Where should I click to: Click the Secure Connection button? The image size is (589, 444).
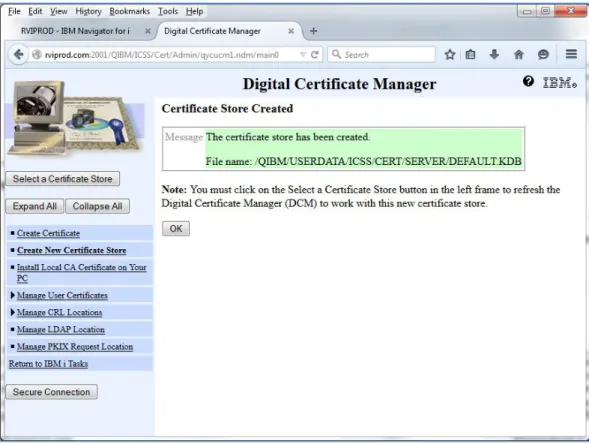click(51, 392)
